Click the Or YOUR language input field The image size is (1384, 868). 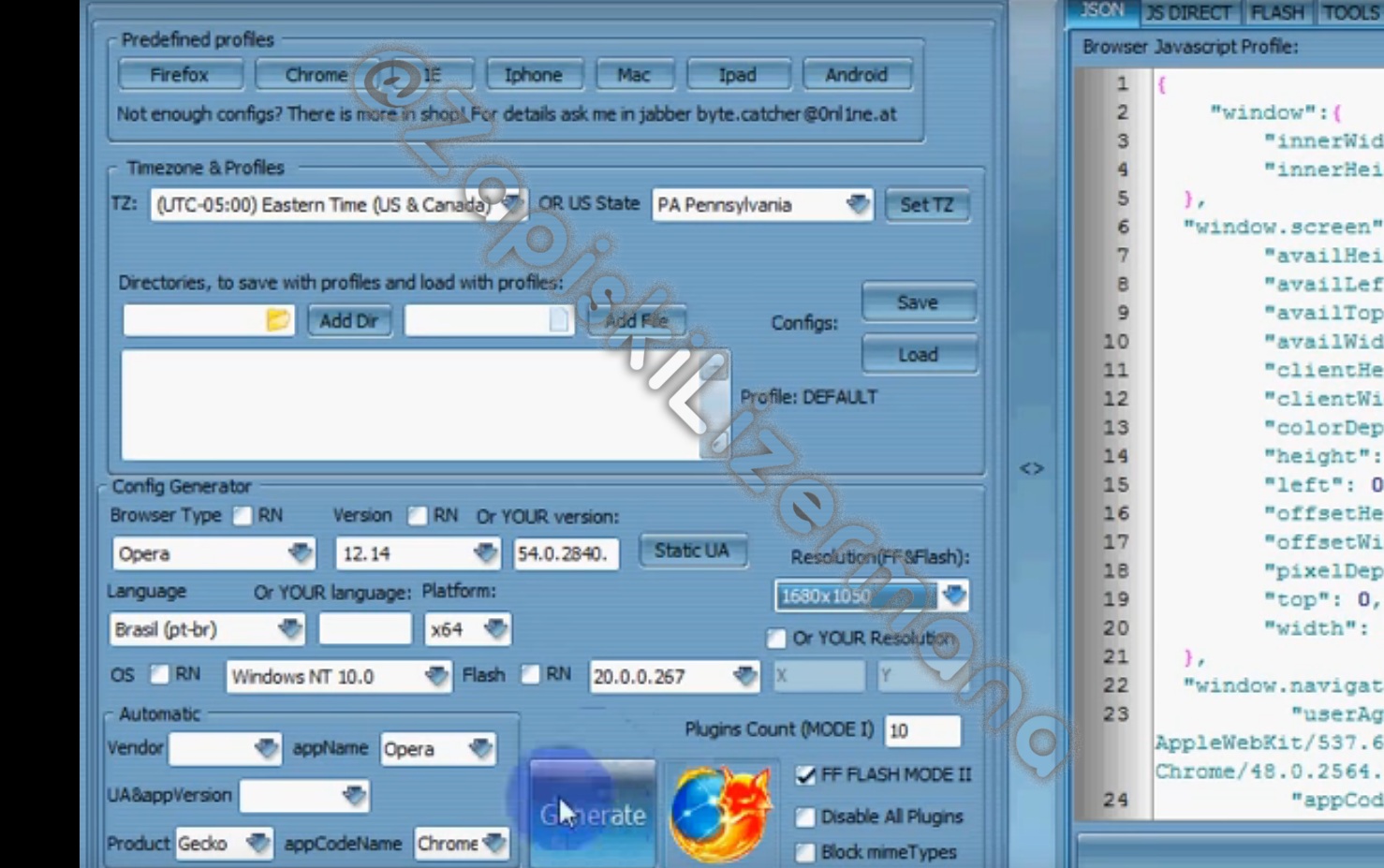tap(365, 629)
